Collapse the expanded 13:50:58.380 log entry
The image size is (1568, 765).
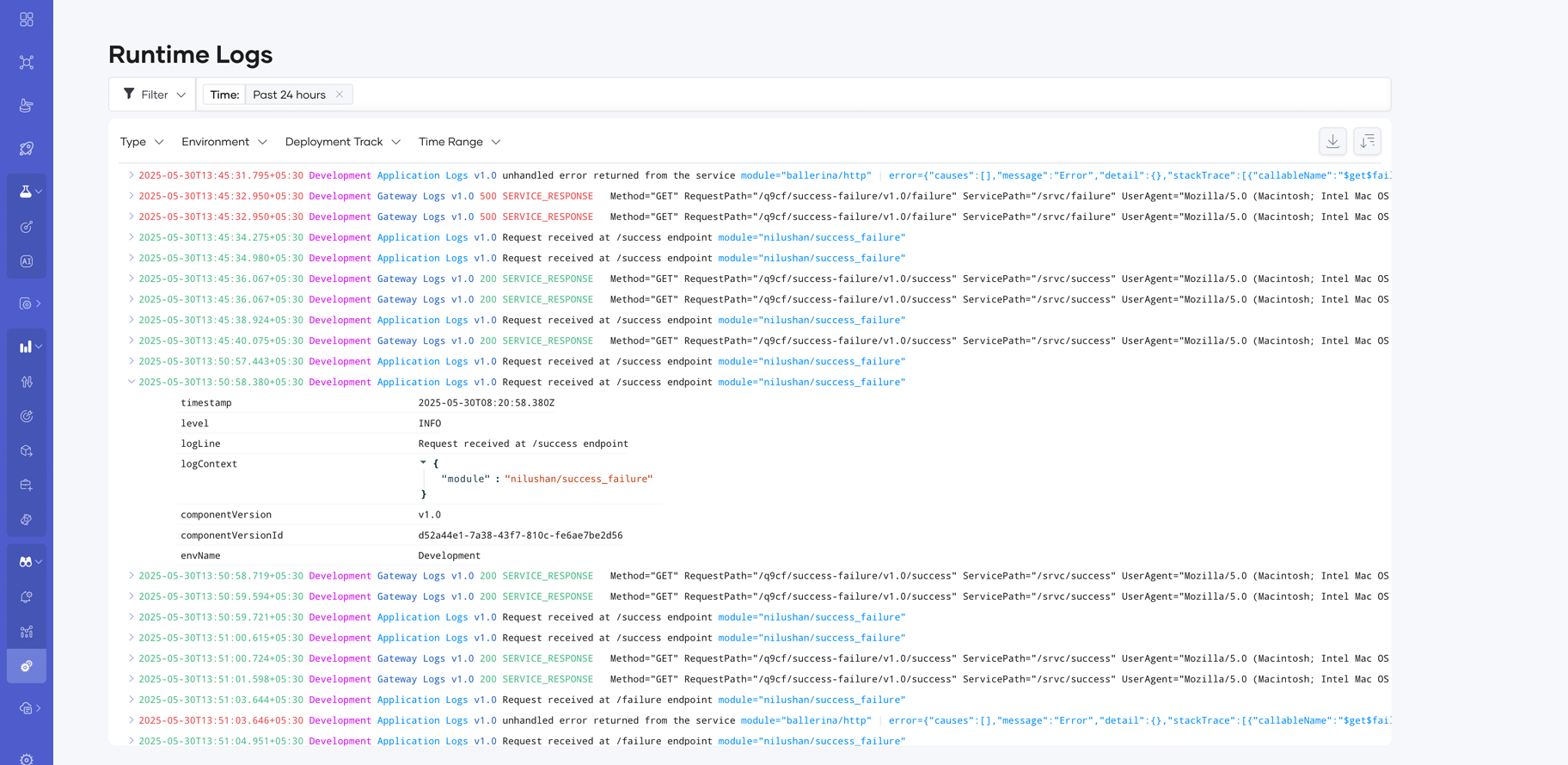coord(132,382)
